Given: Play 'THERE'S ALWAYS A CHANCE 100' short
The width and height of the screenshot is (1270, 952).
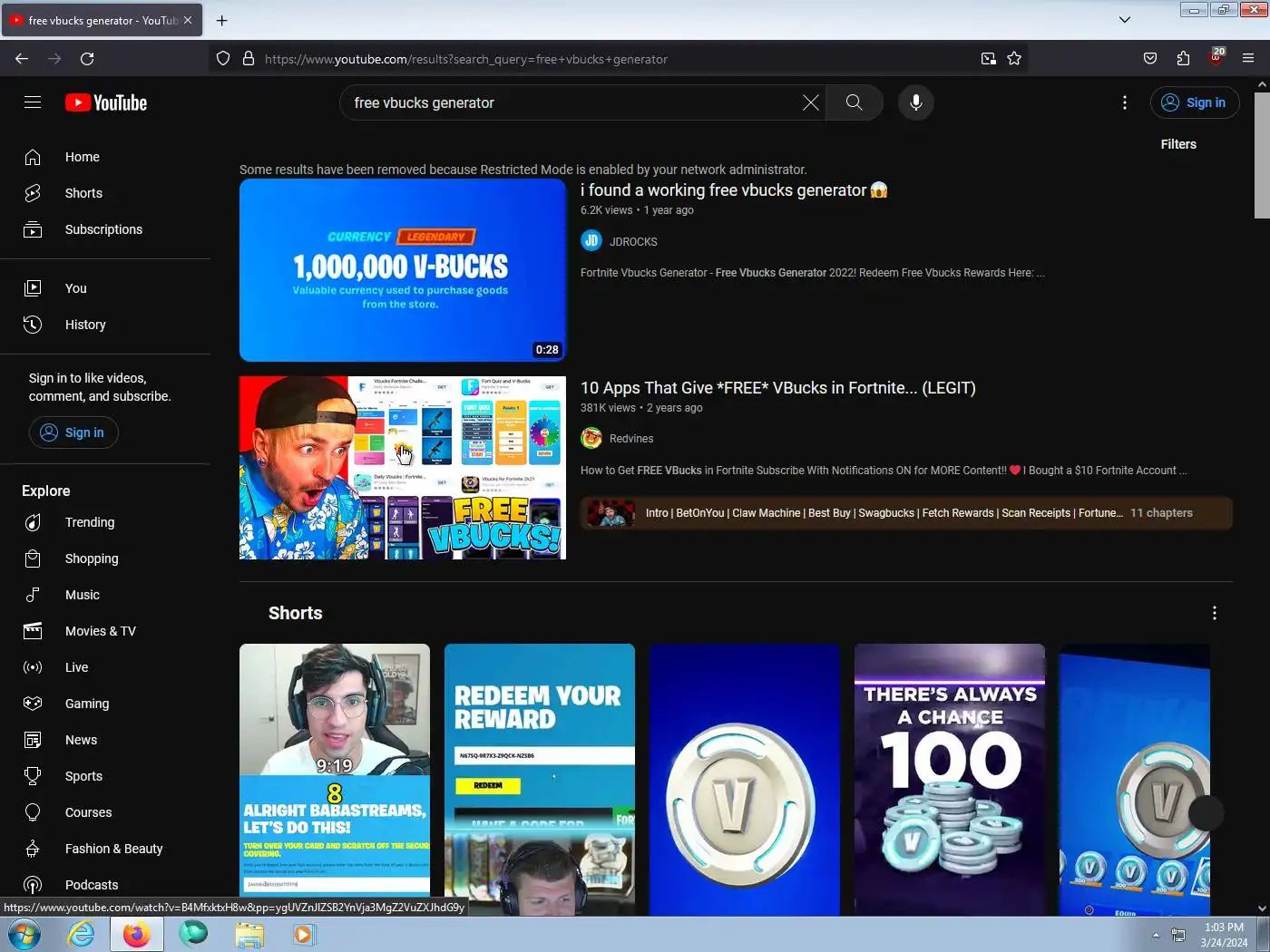Looking at the screenshot, I should (x=950, y=780).
